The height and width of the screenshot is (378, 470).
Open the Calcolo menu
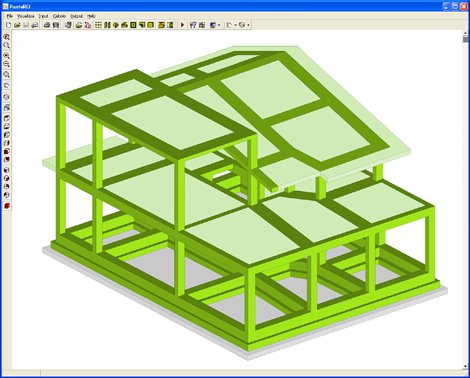coord(59,16)
